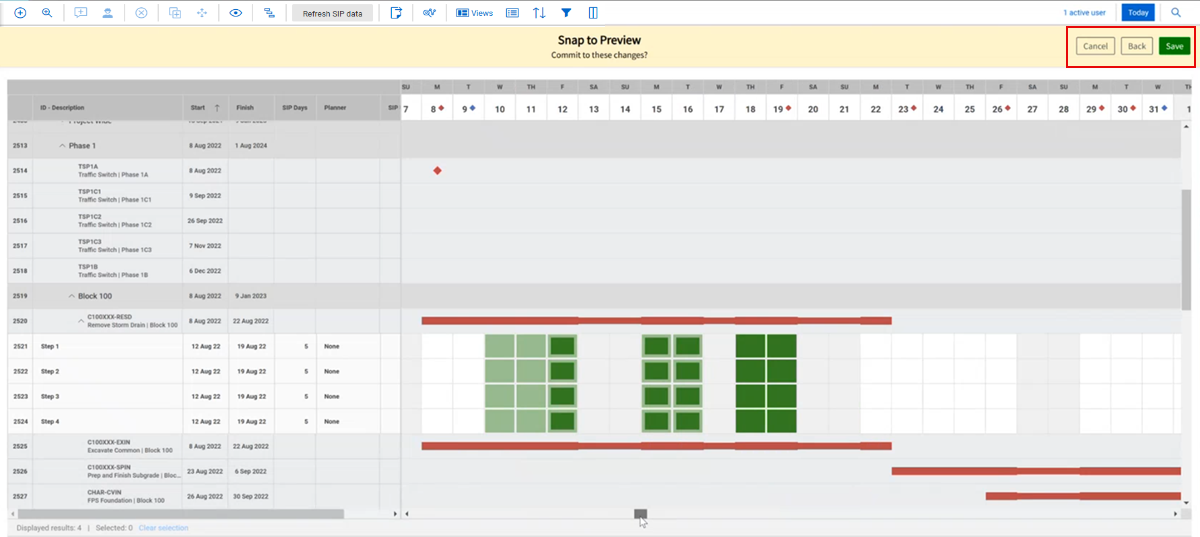Click the column layout icon

click(593, 13)
